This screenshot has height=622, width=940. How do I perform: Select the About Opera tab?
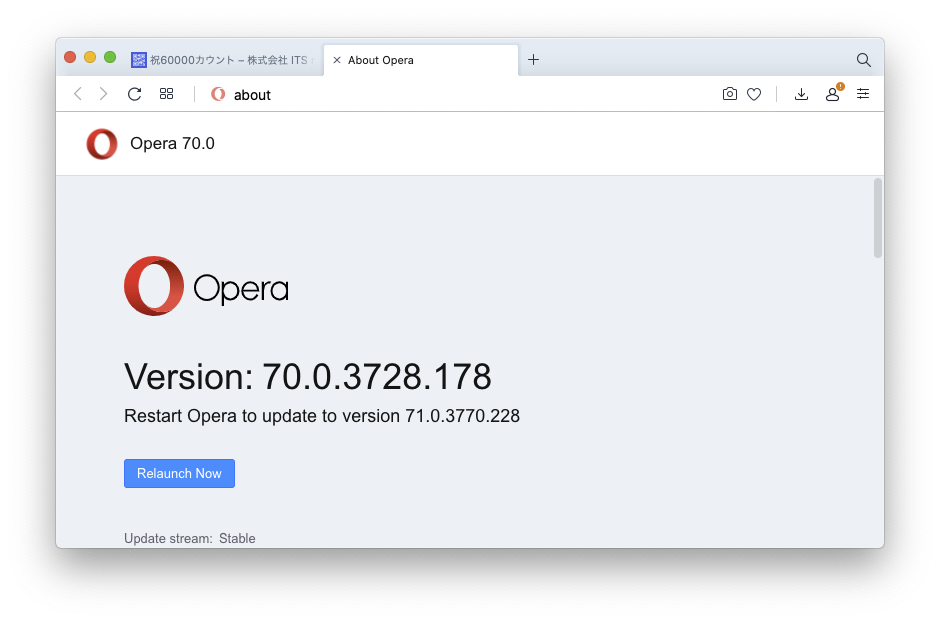tap(420, 60)
